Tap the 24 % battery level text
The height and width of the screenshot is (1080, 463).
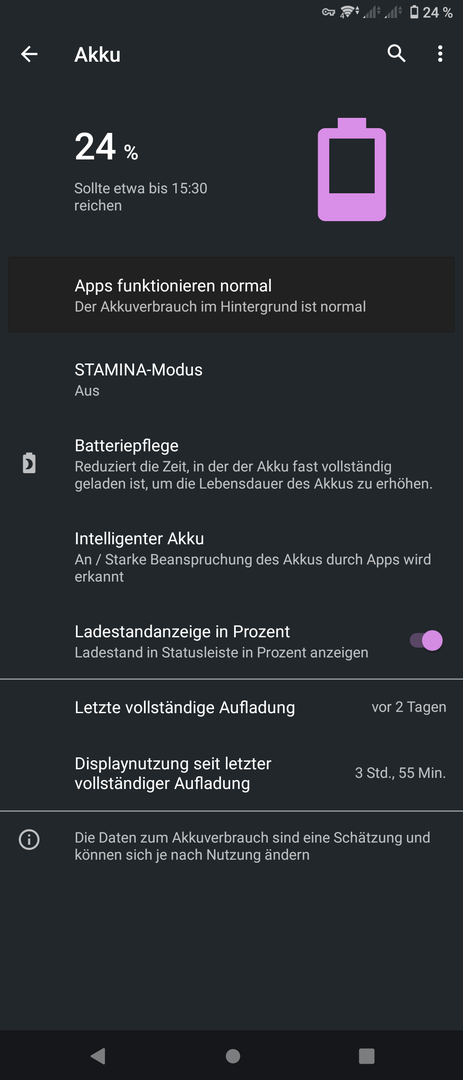pyautogui.click(x=106, y=148)
